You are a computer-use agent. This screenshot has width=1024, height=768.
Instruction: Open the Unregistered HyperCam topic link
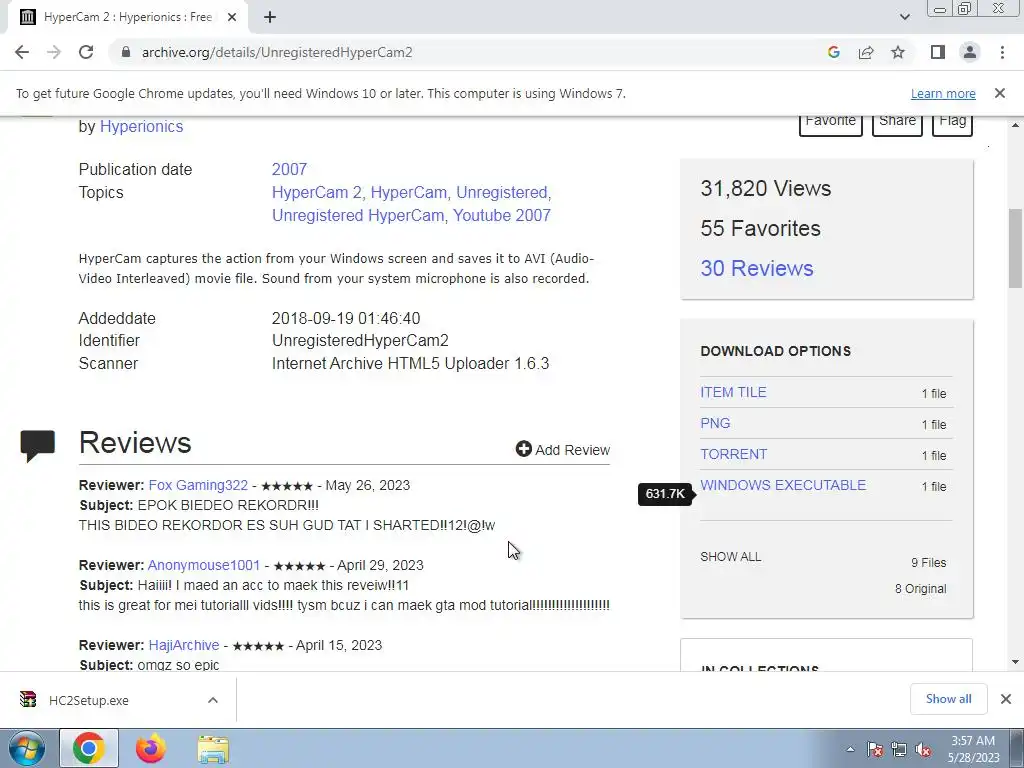point(358,216)
